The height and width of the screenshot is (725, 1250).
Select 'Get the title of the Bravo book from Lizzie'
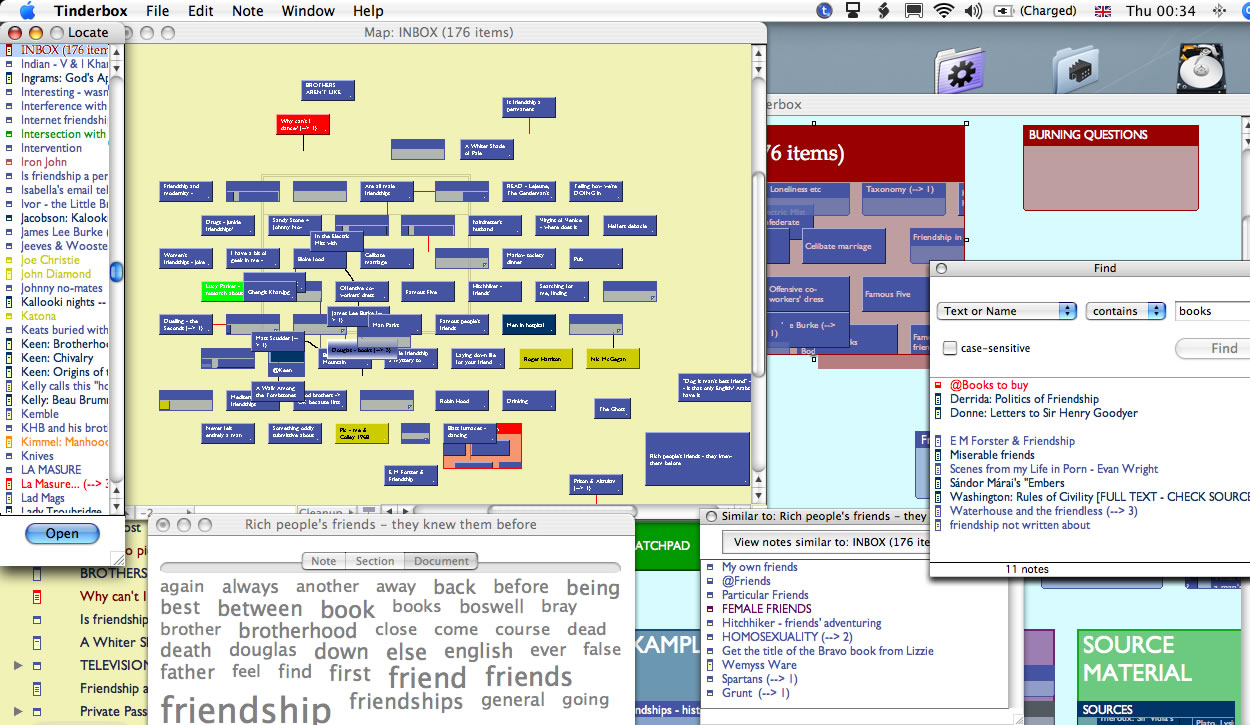828,651
